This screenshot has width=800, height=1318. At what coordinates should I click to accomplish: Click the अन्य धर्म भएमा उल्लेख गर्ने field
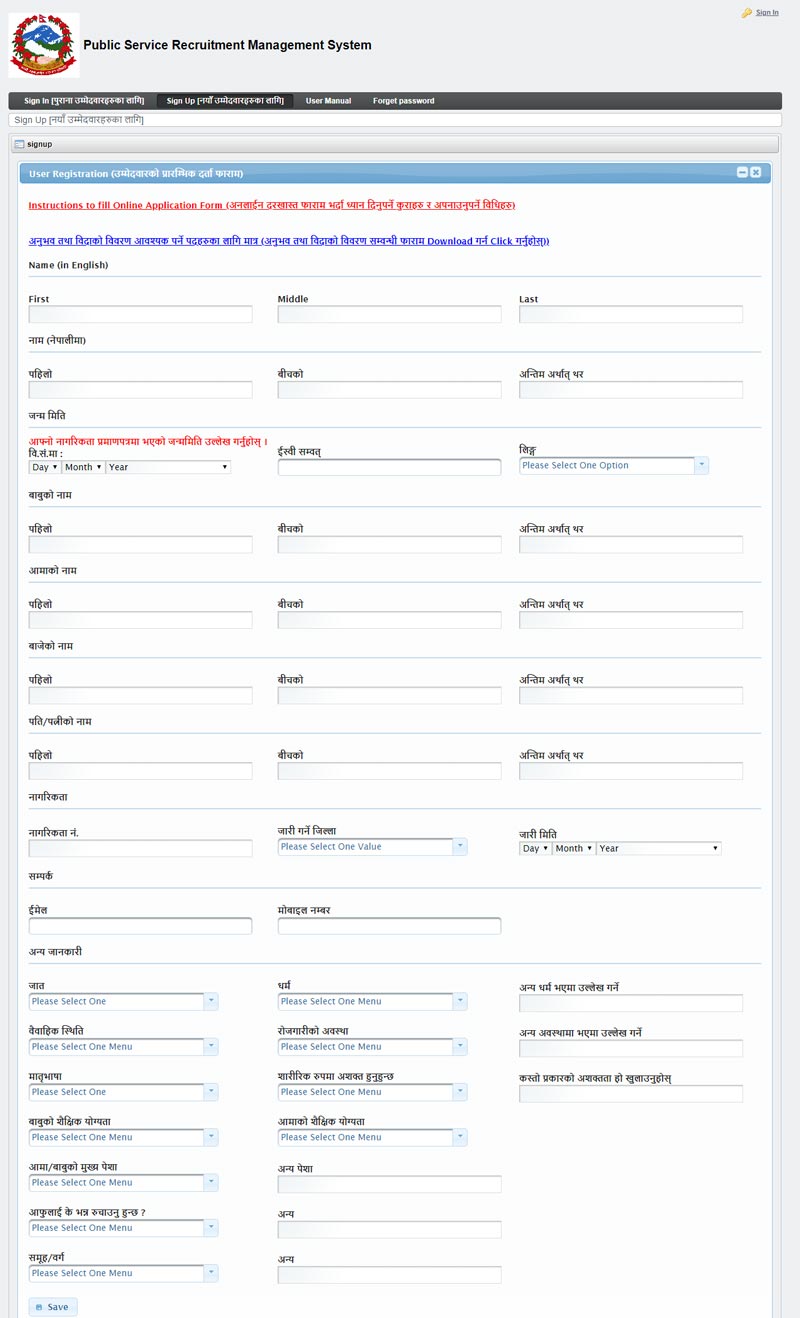coord(631,1003)
